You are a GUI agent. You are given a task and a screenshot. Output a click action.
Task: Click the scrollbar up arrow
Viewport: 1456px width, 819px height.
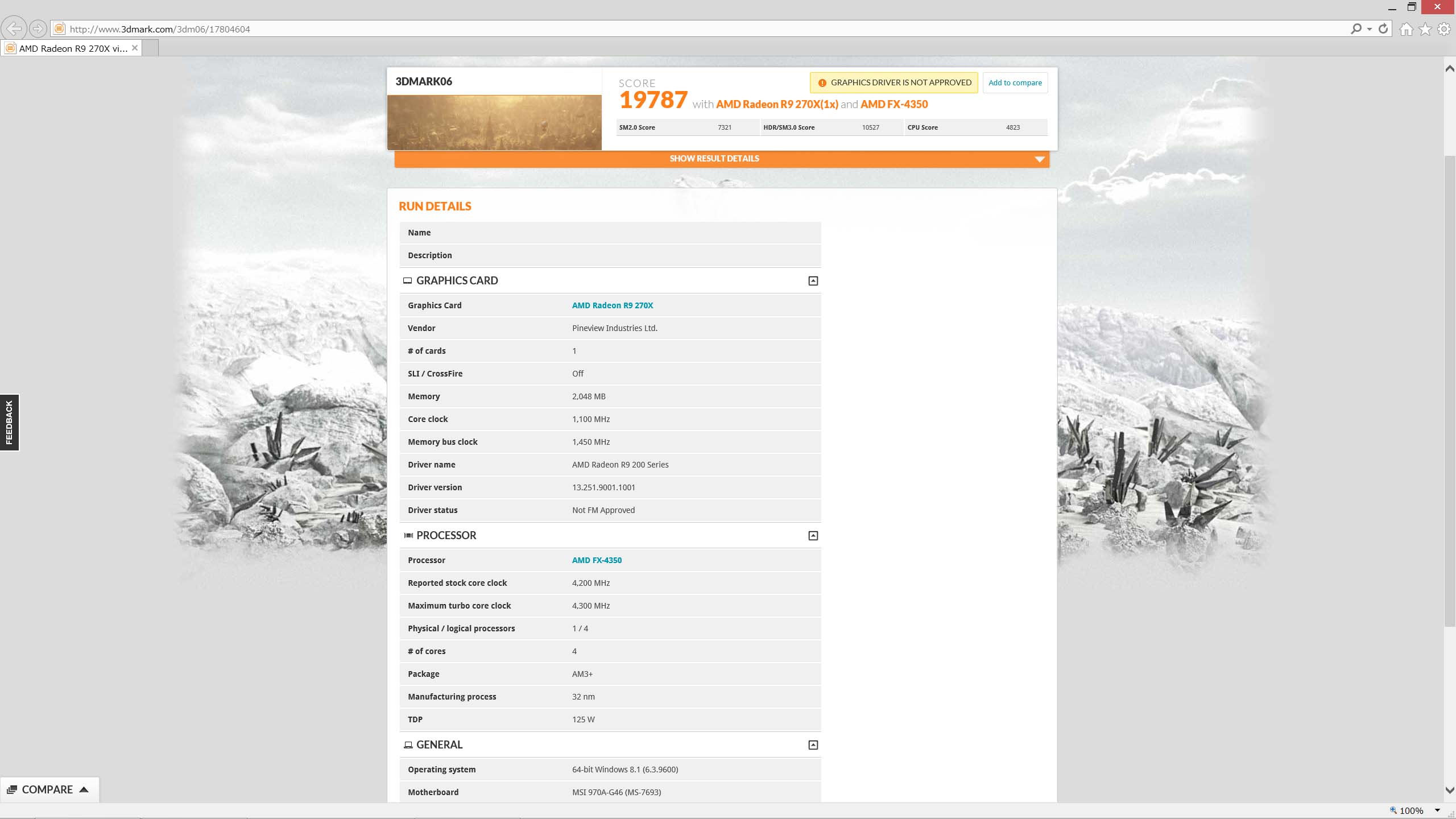[x=1450, y=69]
